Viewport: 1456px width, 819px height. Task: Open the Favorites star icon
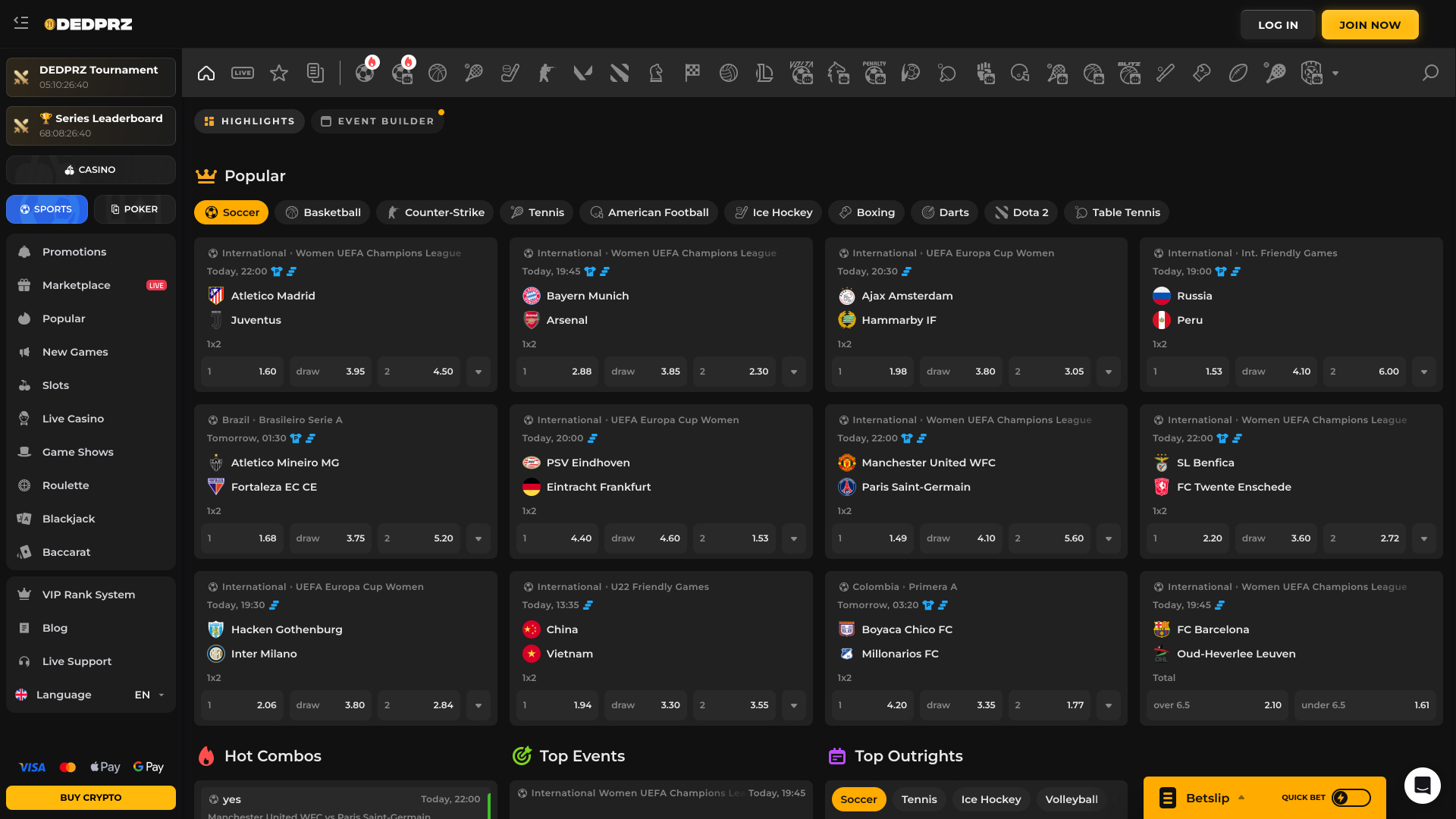tap(279, 73)
